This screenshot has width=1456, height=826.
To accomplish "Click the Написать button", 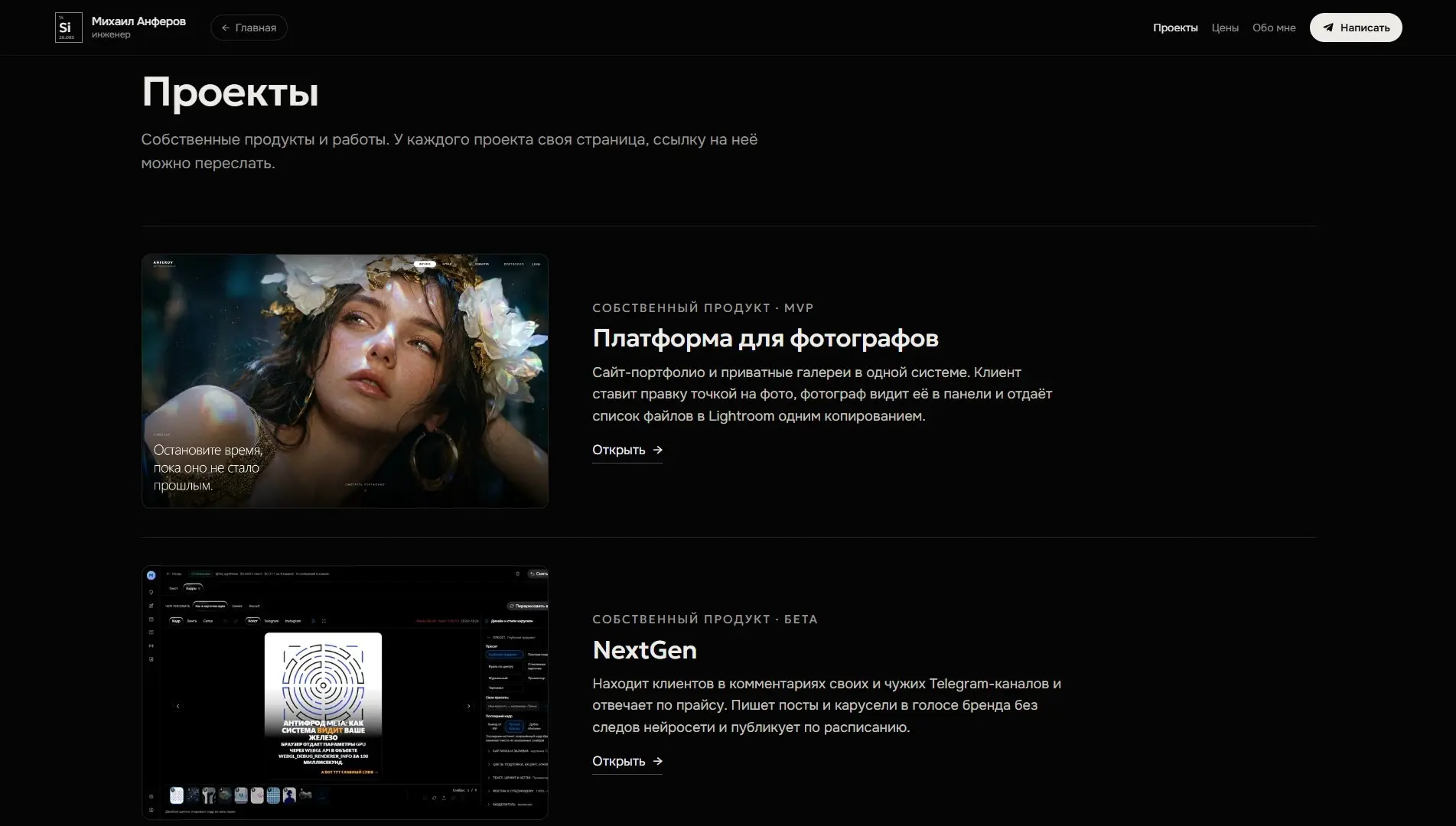I will 1356,28.
